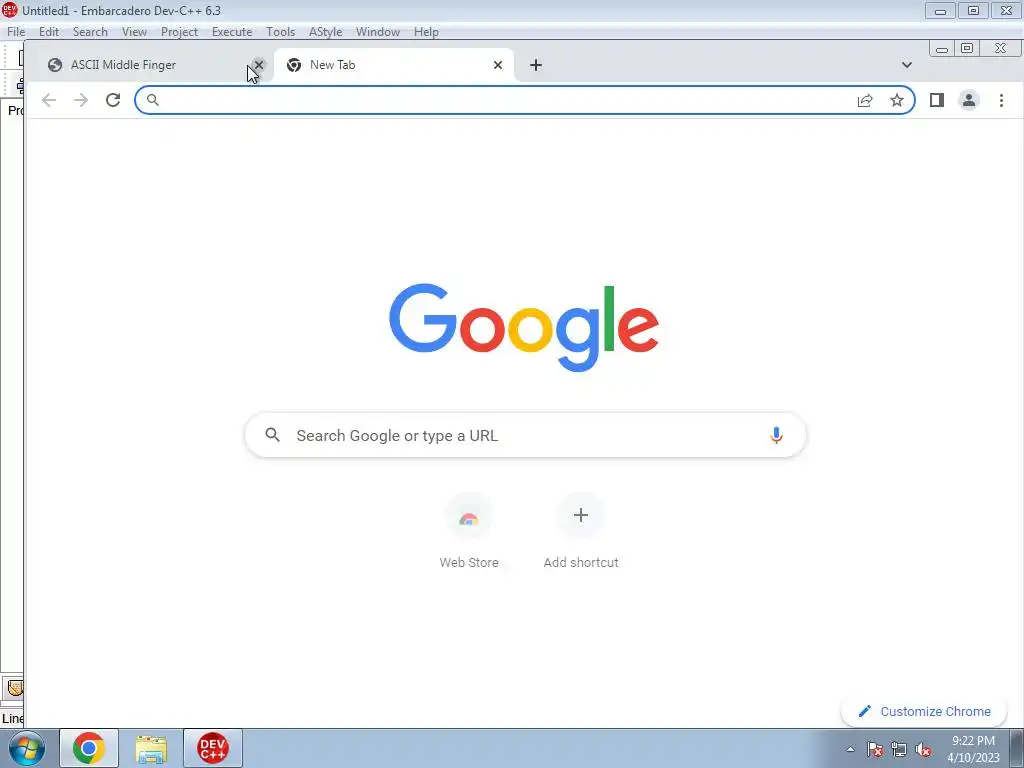This screenshot has width=1024, height=768.
Task: Open Dev-C++ Search menu
Action: click(90, 31)
